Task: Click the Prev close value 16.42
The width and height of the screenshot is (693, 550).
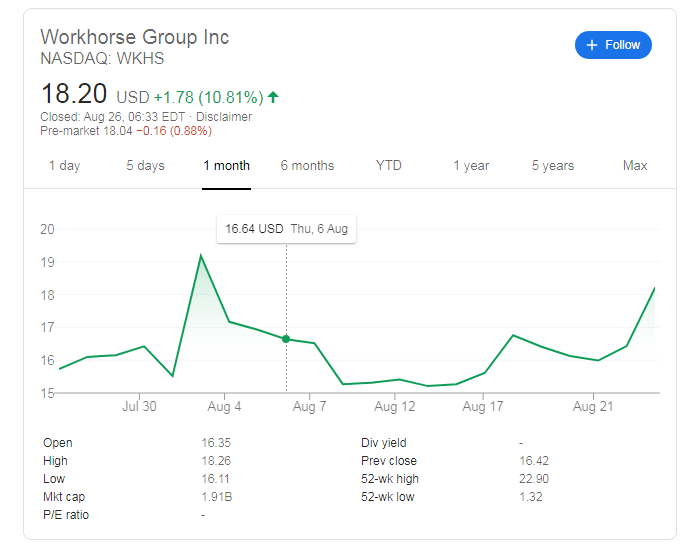Action: (534, 461)
